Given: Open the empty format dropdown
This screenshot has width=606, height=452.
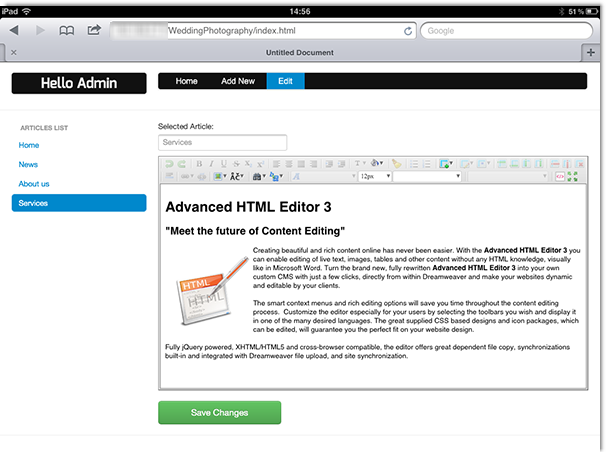Looking at the screenshot, I should pyautogui.click(x=427, y=176).
